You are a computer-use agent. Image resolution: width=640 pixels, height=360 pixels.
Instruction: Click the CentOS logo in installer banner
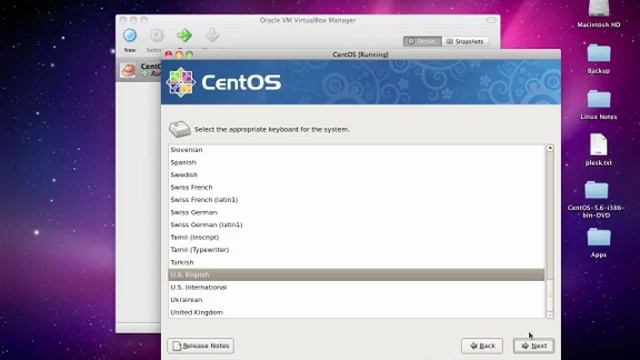[x=224, y=82]
